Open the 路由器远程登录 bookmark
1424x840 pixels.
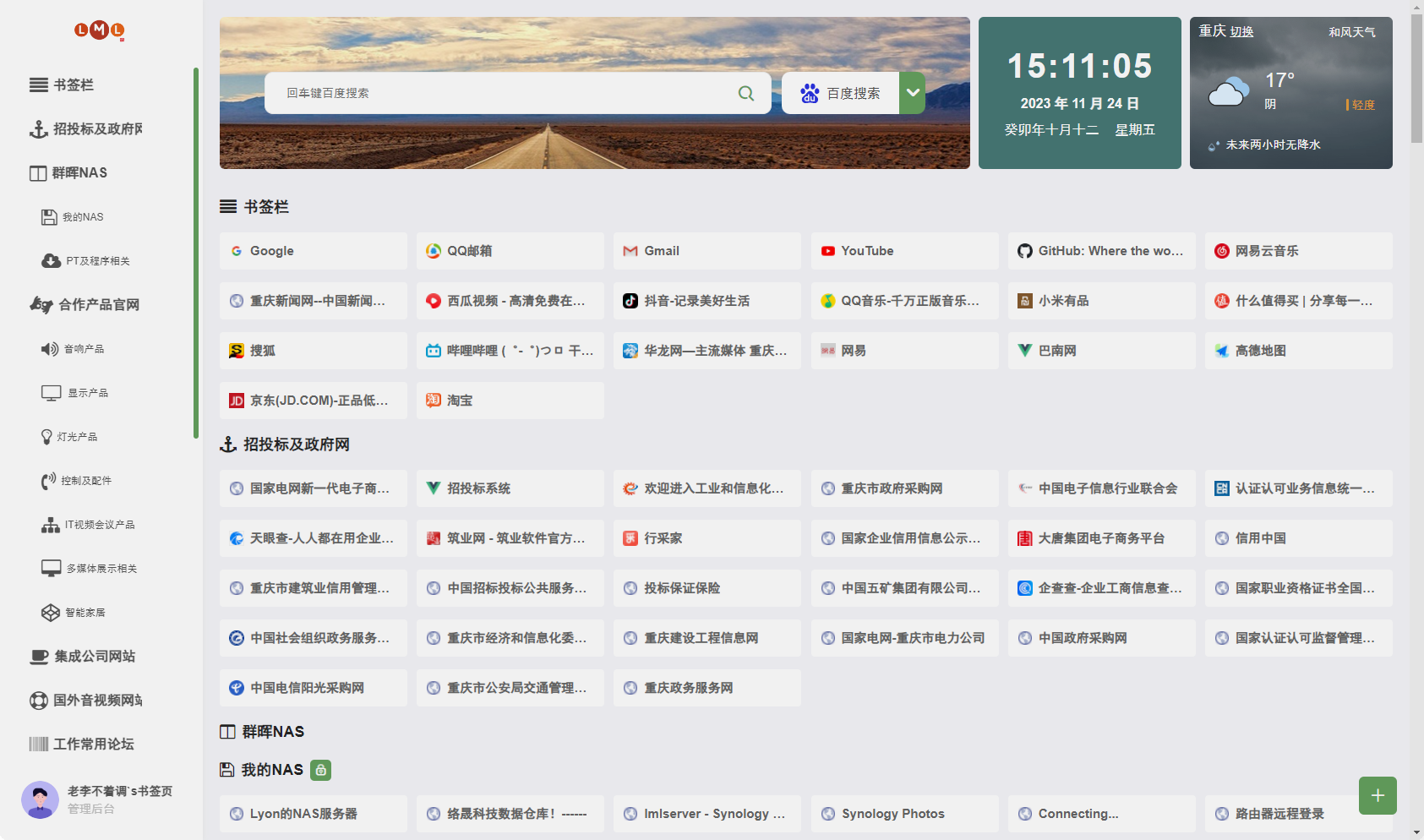(1299, 814)
